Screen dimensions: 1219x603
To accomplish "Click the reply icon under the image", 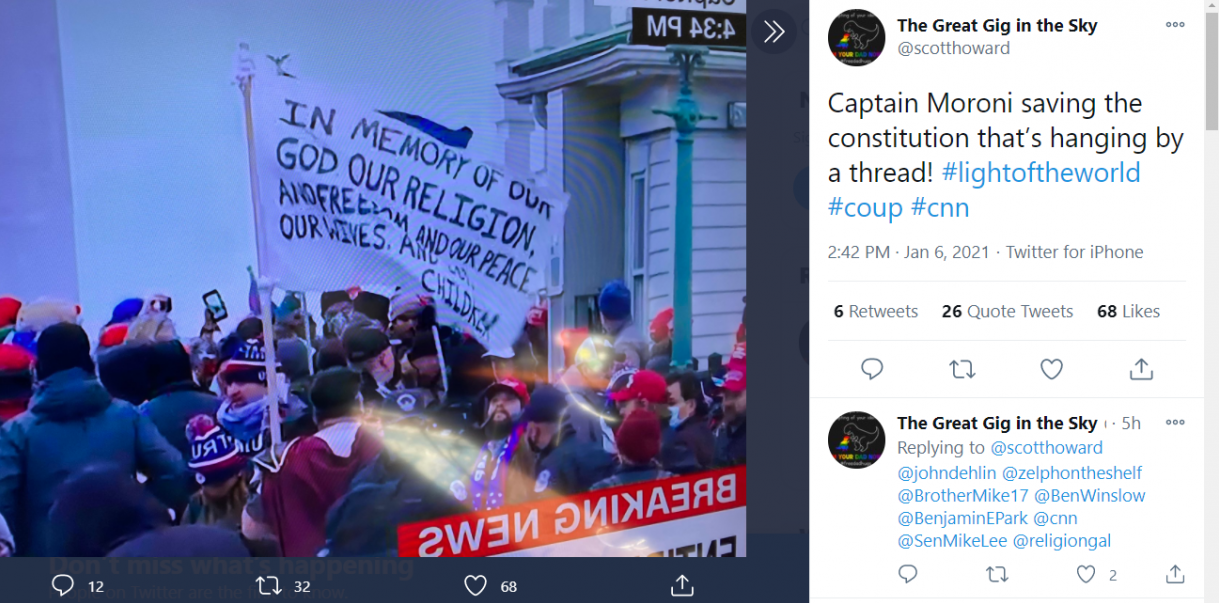I will [x=63, y=585].
